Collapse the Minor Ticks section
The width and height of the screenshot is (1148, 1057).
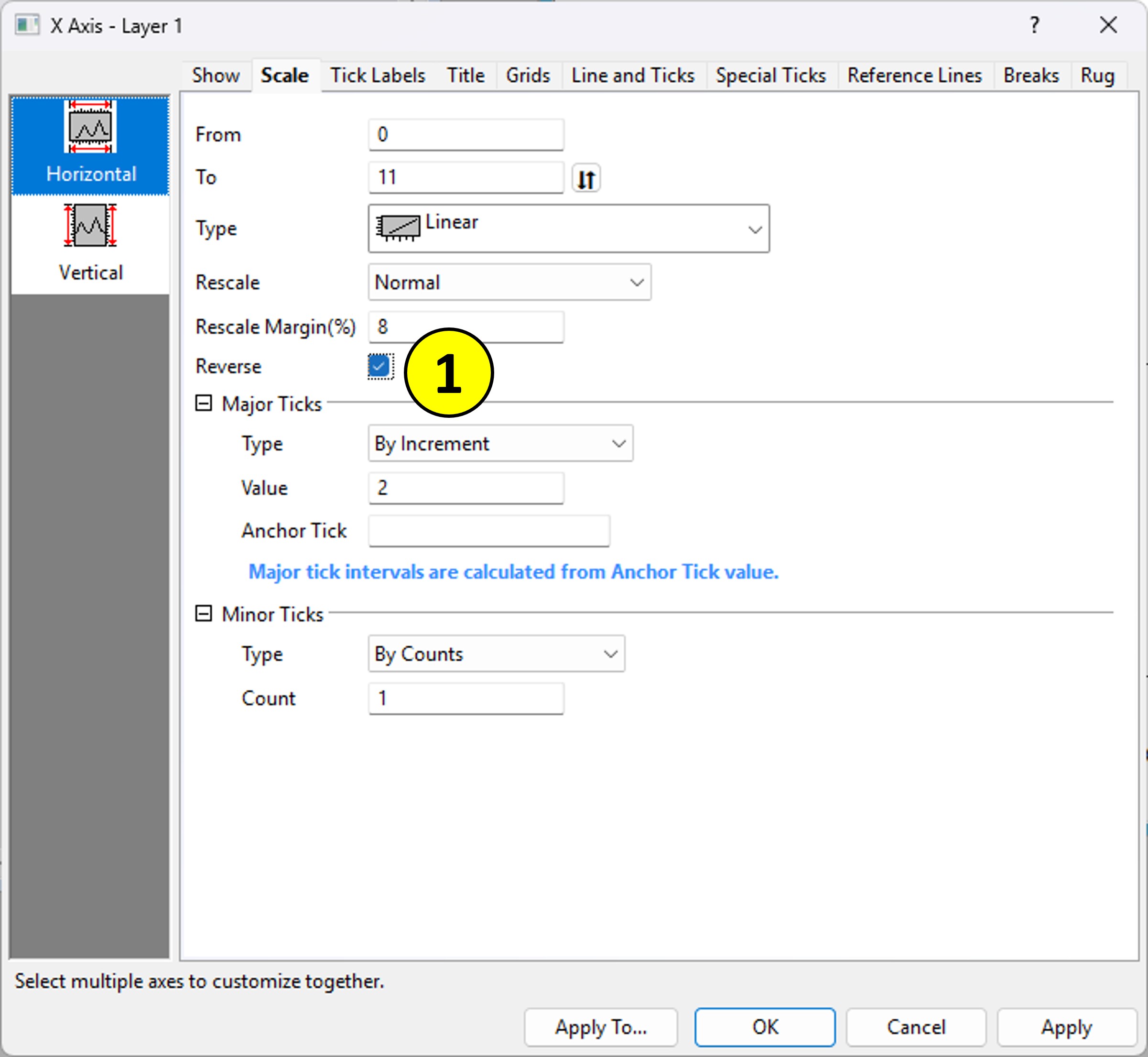click(204, 613)
